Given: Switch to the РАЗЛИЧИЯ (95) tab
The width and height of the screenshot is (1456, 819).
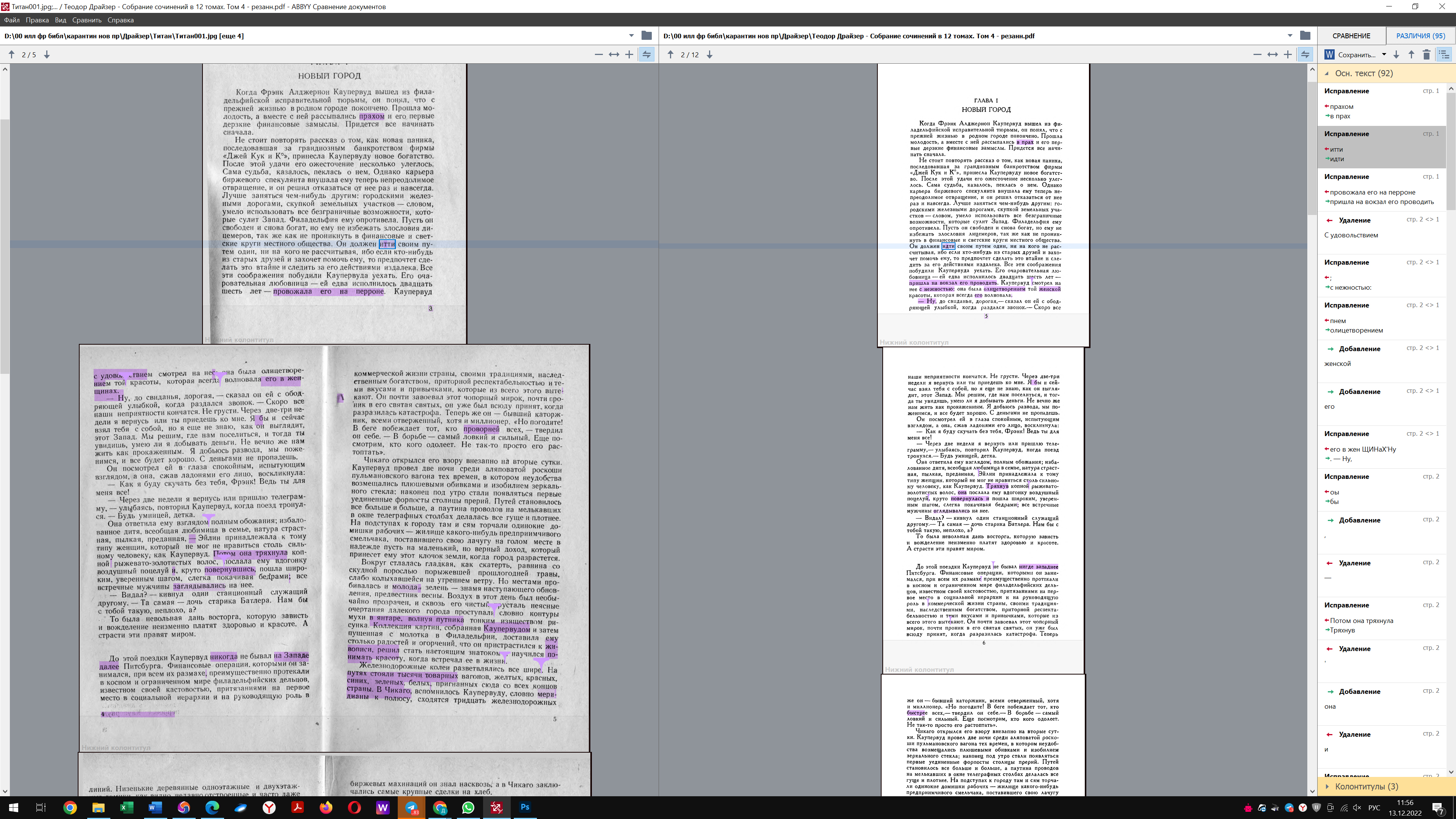Looking at the screenshot, I should [x=1420, y=36].
